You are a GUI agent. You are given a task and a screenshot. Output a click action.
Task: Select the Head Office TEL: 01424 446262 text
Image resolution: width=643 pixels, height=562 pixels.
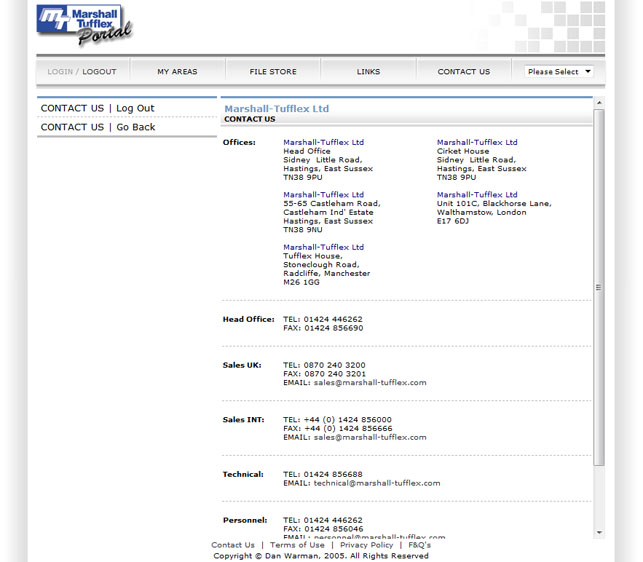[323, 319]
